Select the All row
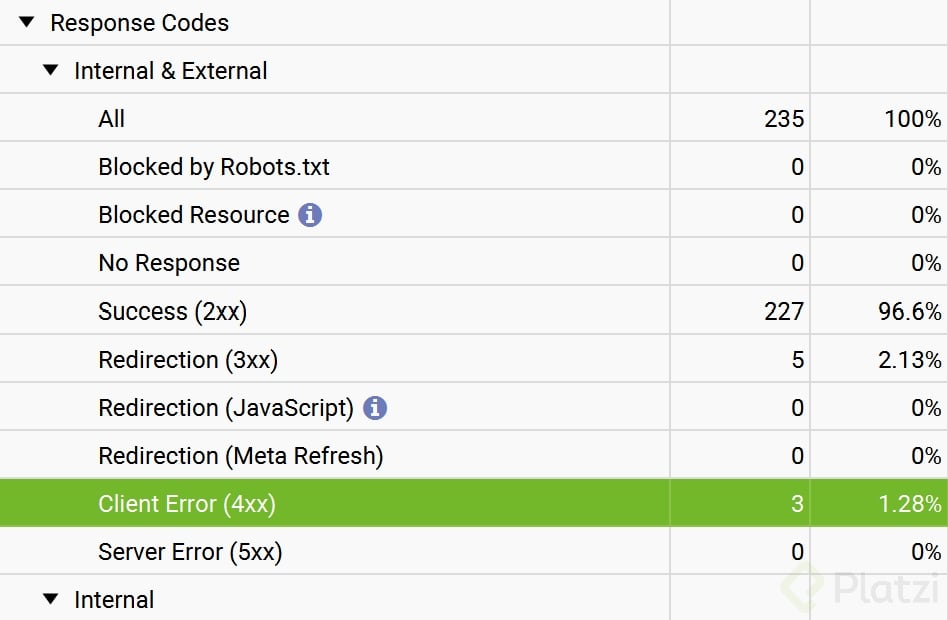This screenshot has width=948, height=620. [x=112, y=119]
